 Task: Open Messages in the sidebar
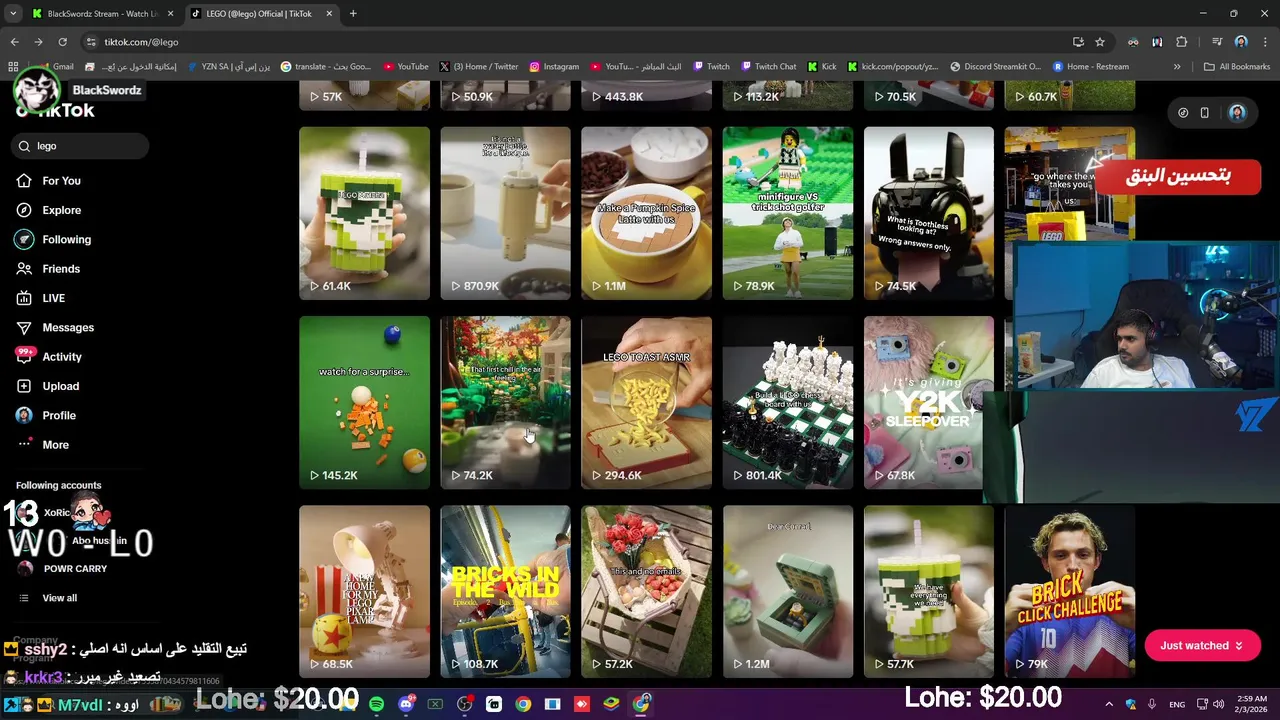point(68,327)
